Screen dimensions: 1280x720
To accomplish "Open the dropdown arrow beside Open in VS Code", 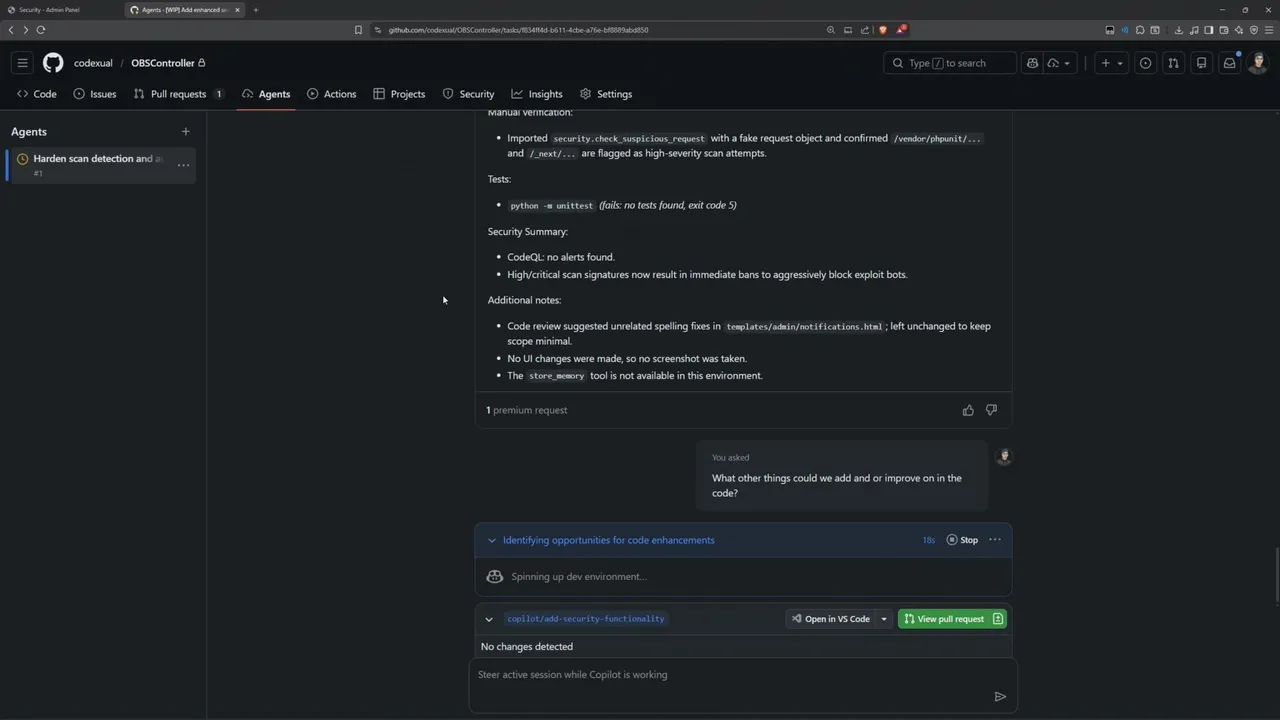I will [x=884, y=619].
